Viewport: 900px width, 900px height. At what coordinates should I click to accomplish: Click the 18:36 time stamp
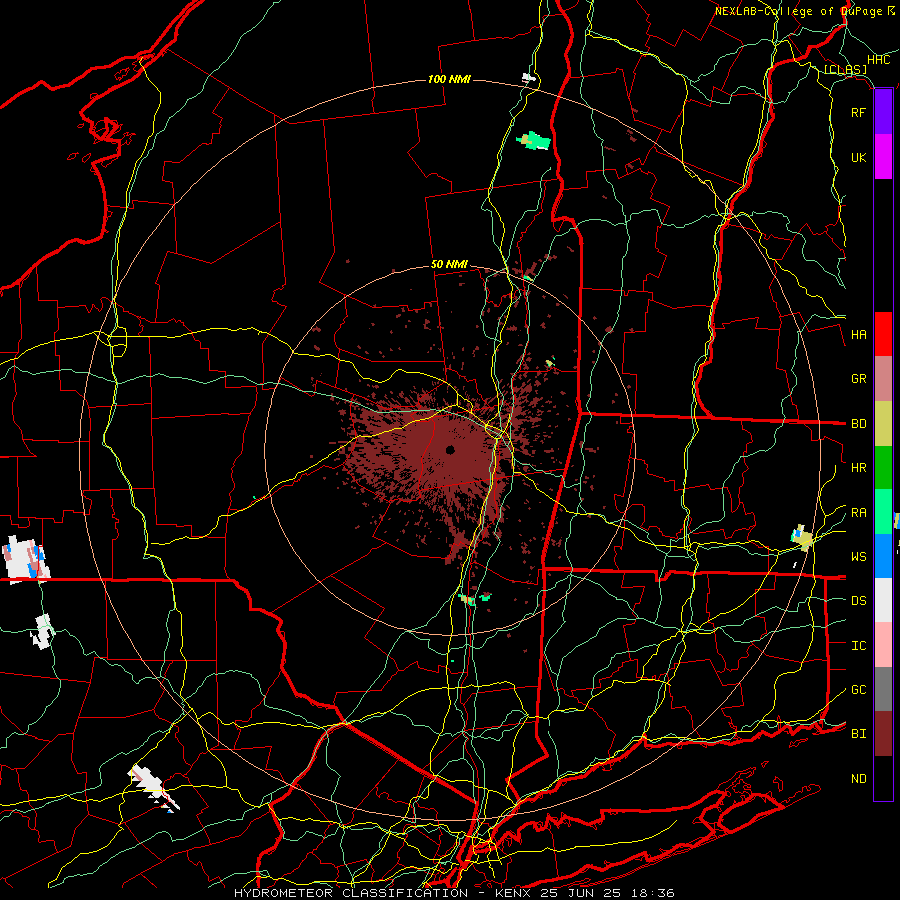(x=651, y=893)
